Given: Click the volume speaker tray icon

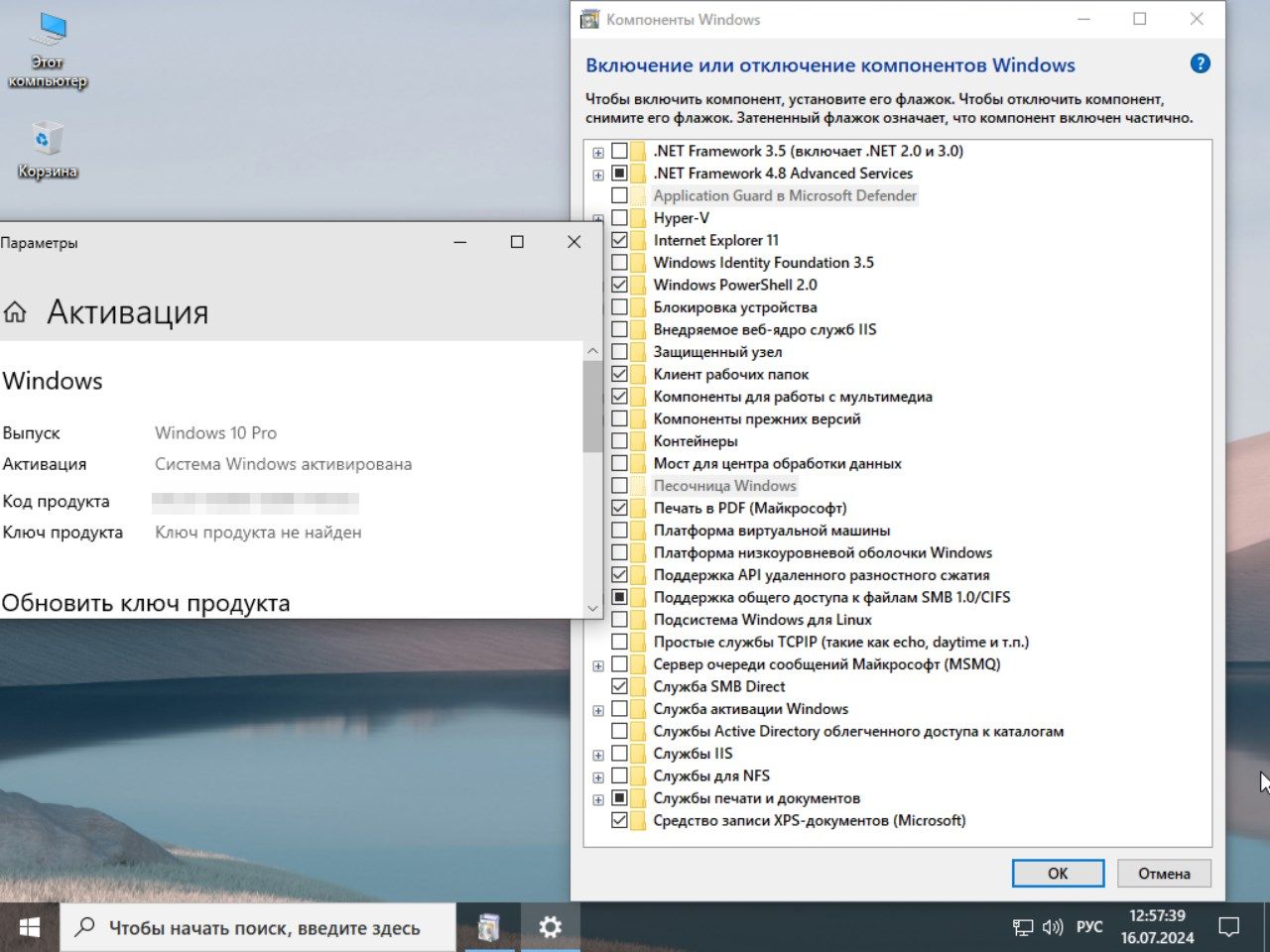Looking at the screenshot, I should click(x=1052, y=927).
